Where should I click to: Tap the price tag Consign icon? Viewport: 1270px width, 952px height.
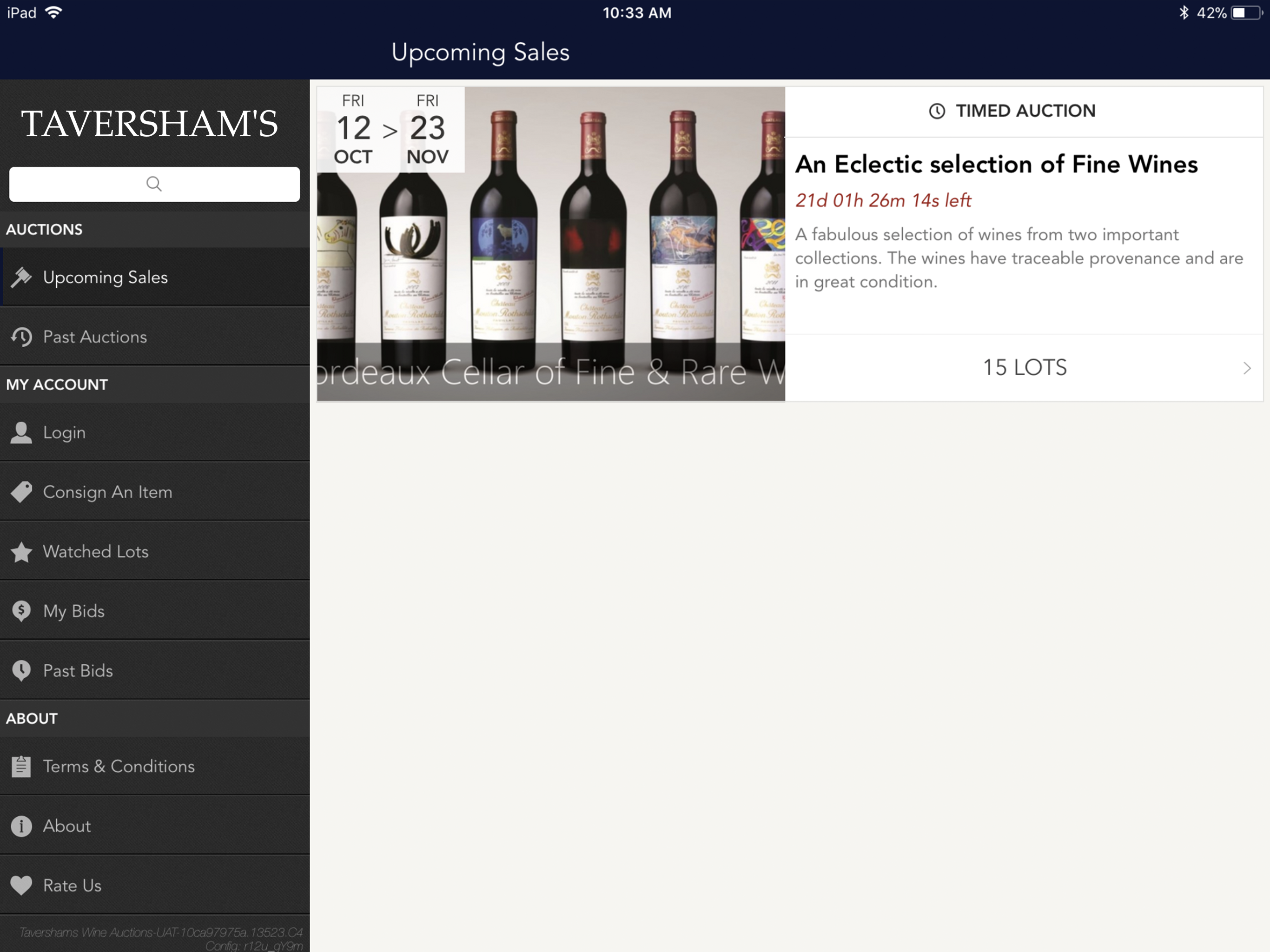21,492
